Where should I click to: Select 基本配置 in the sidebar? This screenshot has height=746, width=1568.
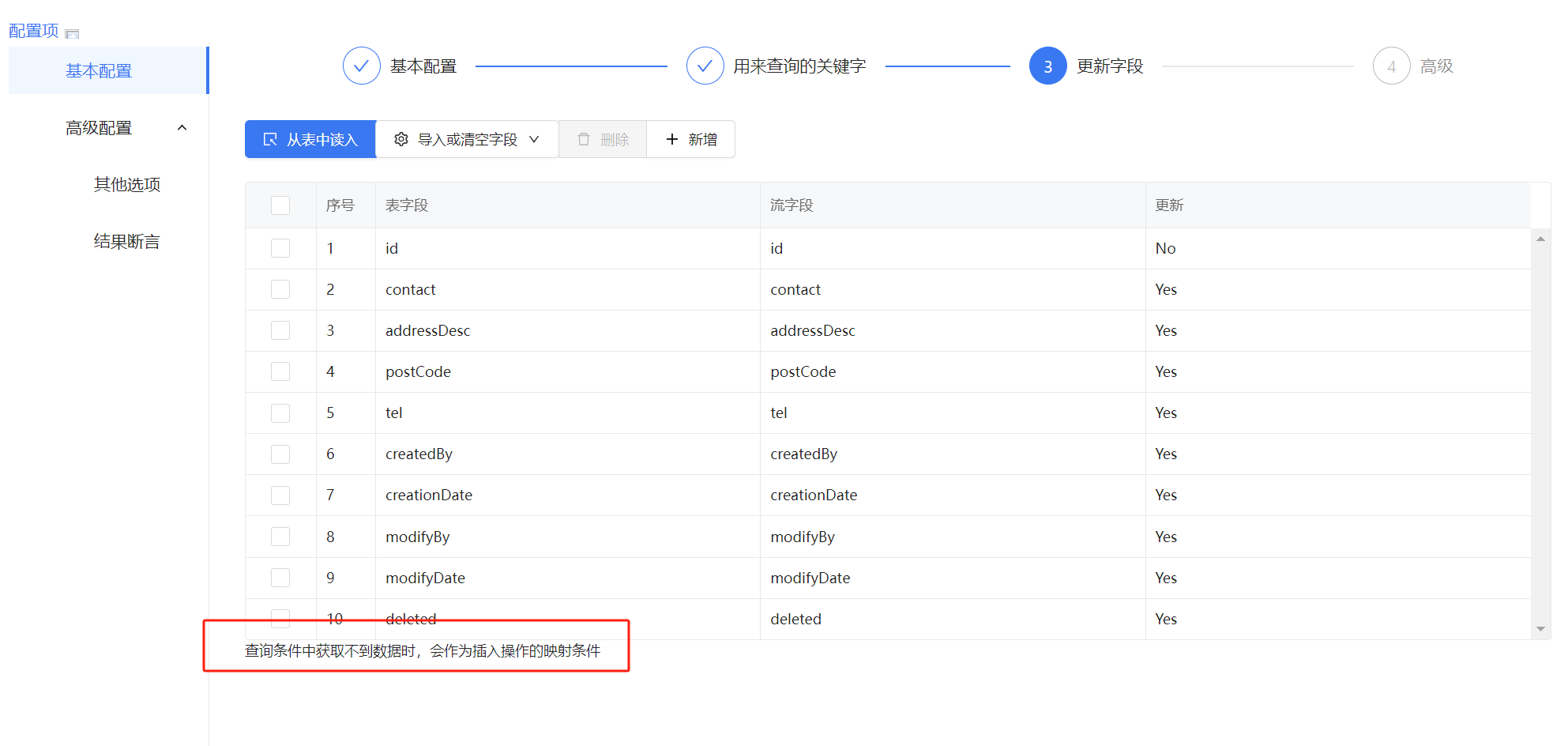tap(108, 70)
